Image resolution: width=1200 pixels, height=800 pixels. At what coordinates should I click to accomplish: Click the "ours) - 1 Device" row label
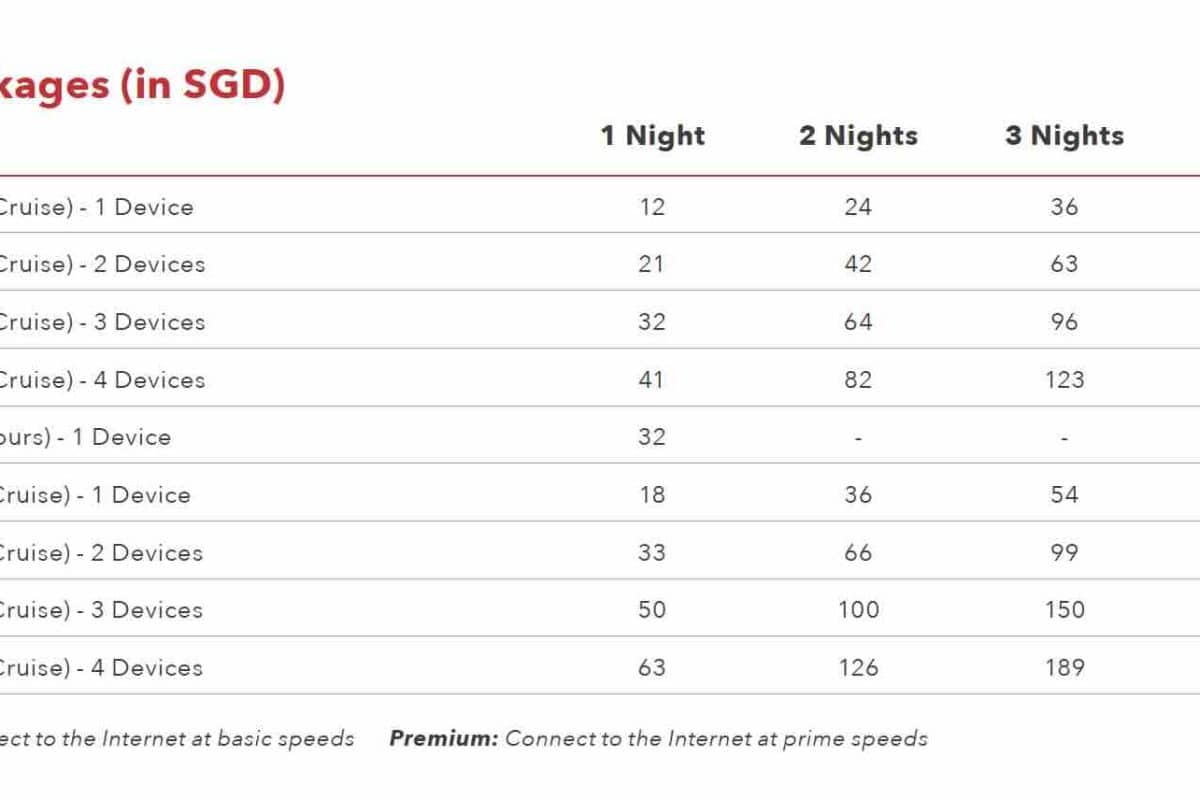[85, 437]
